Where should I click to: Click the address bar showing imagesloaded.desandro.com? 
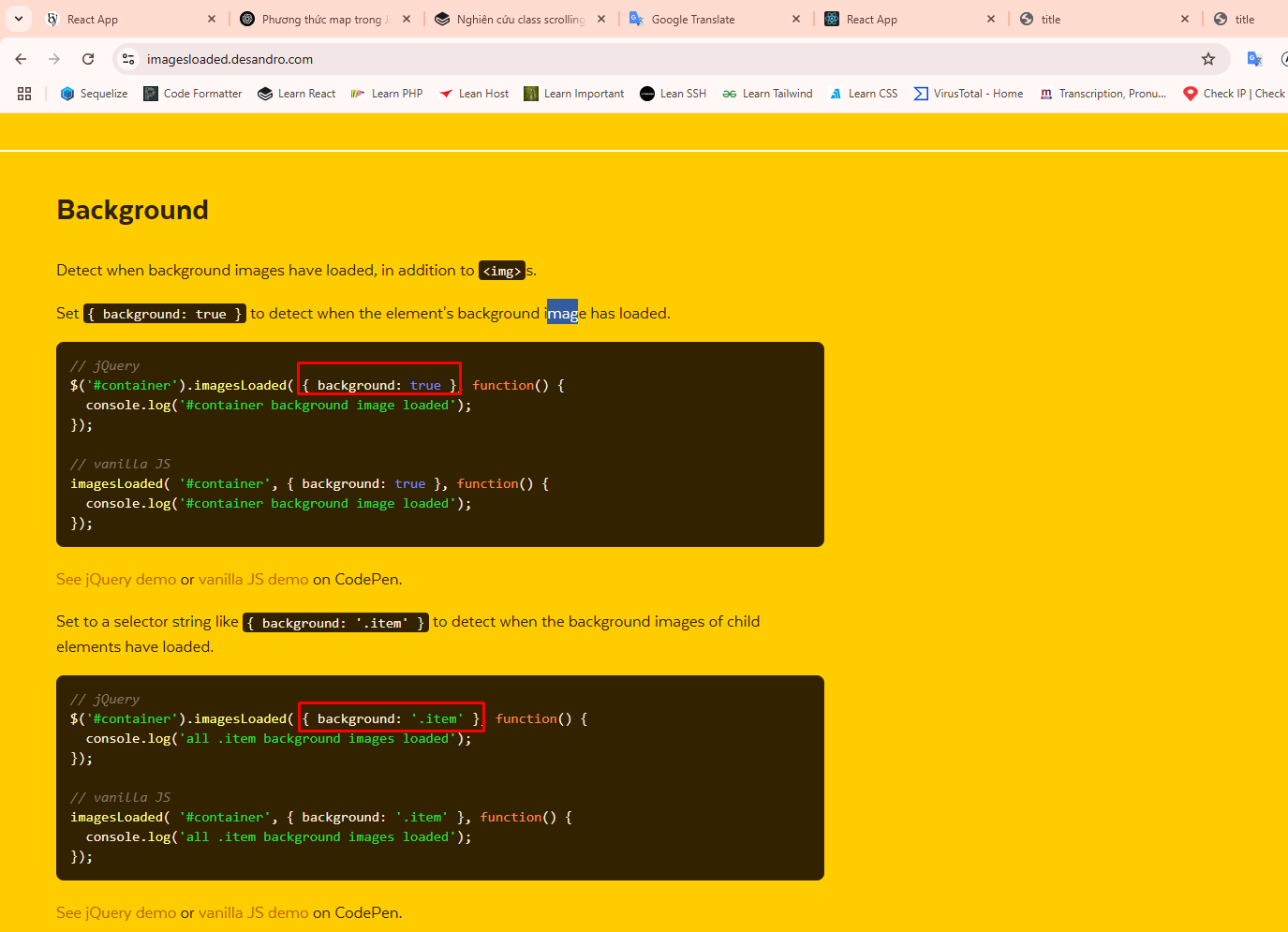(x=562, y=59)
